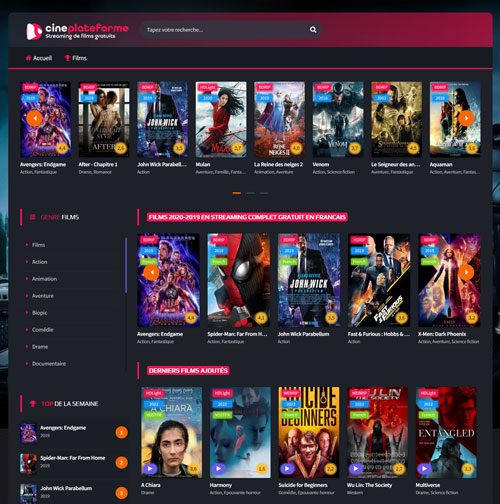Play Harmony using play icon
This screenshot has height=504, width=500.
(x=218, y=468)
